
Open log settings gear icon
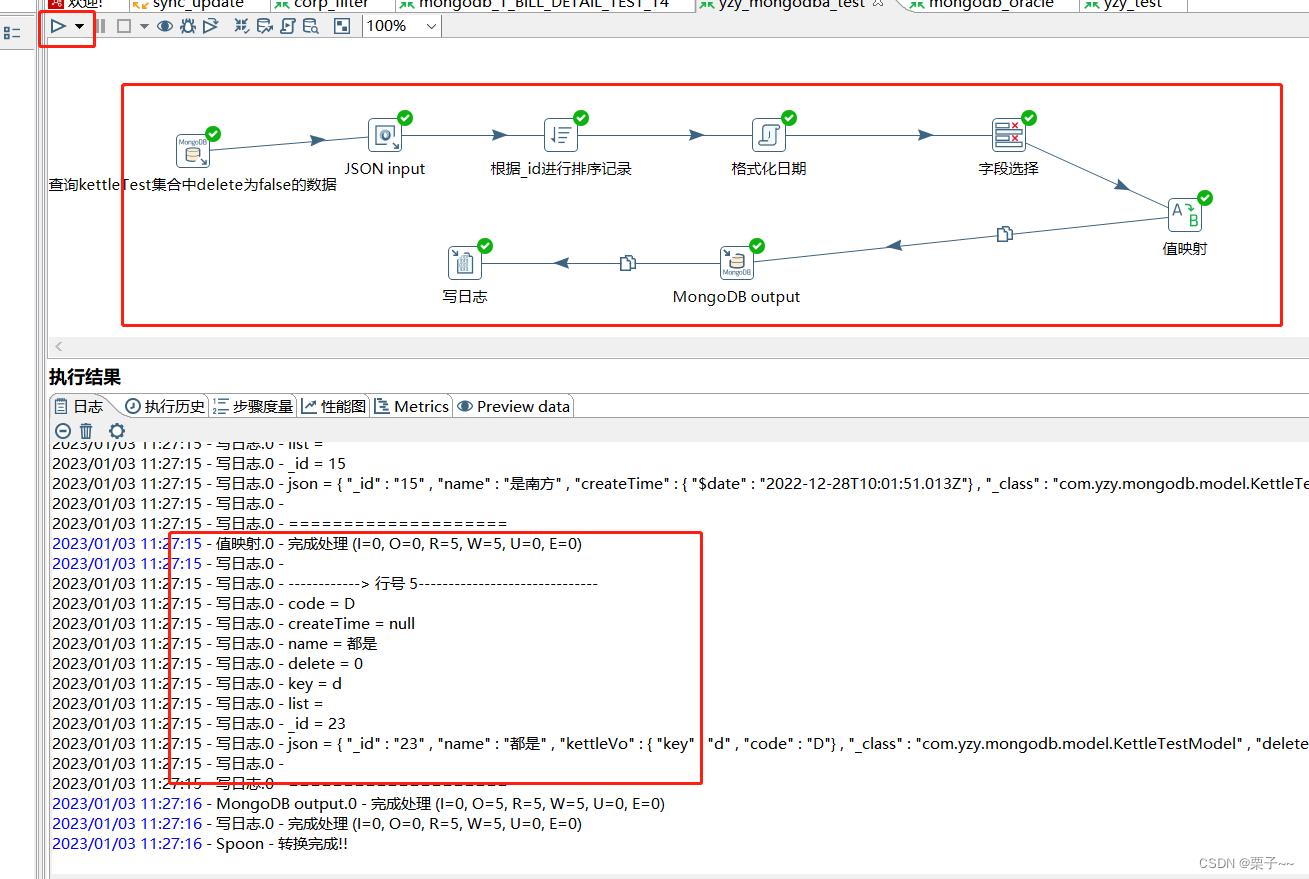point(117,431)
